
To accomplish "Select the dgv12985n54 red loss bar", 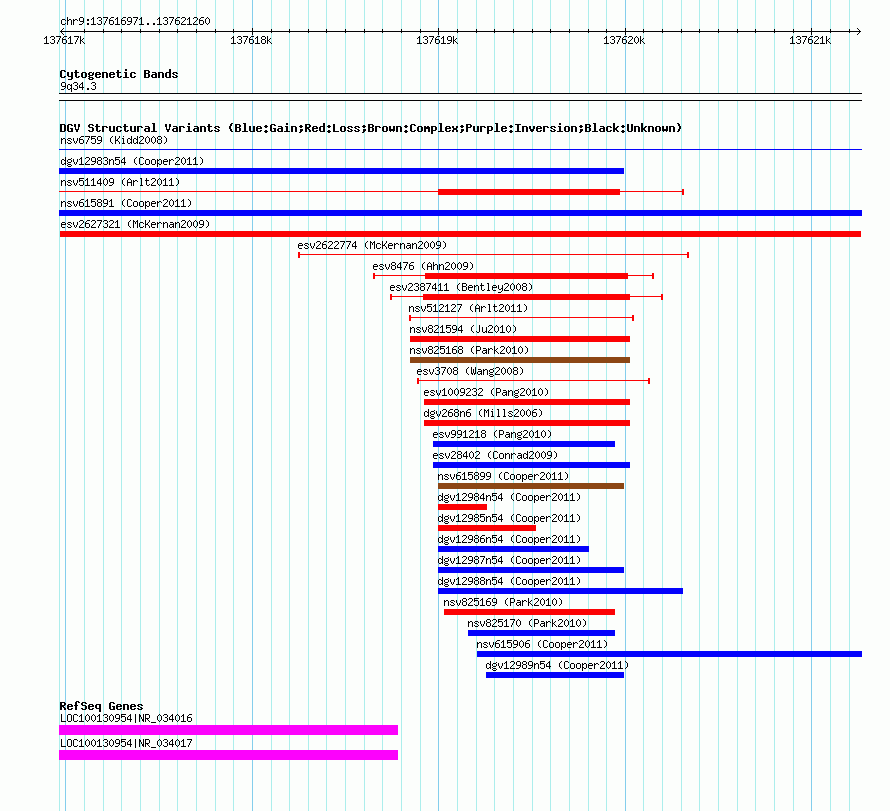I will tap(487, 528).
